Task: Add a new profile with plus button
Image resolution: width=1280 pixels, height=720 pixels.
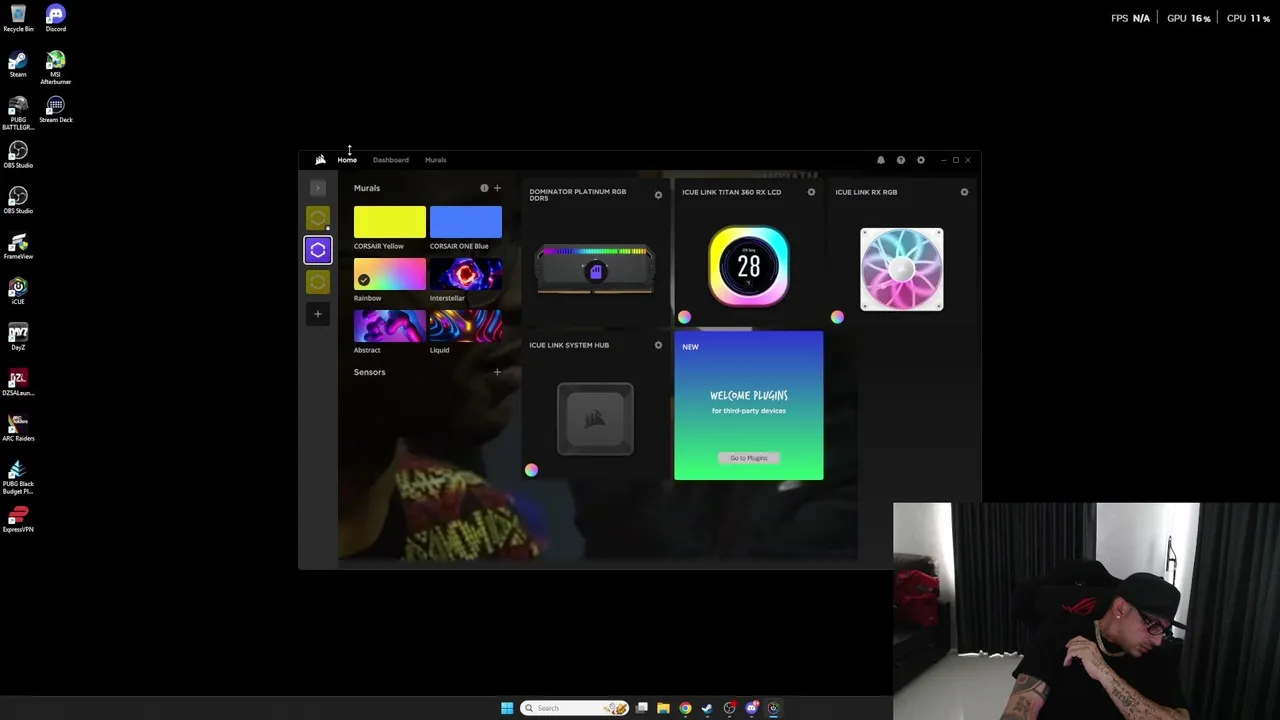Action: point(318,314)
